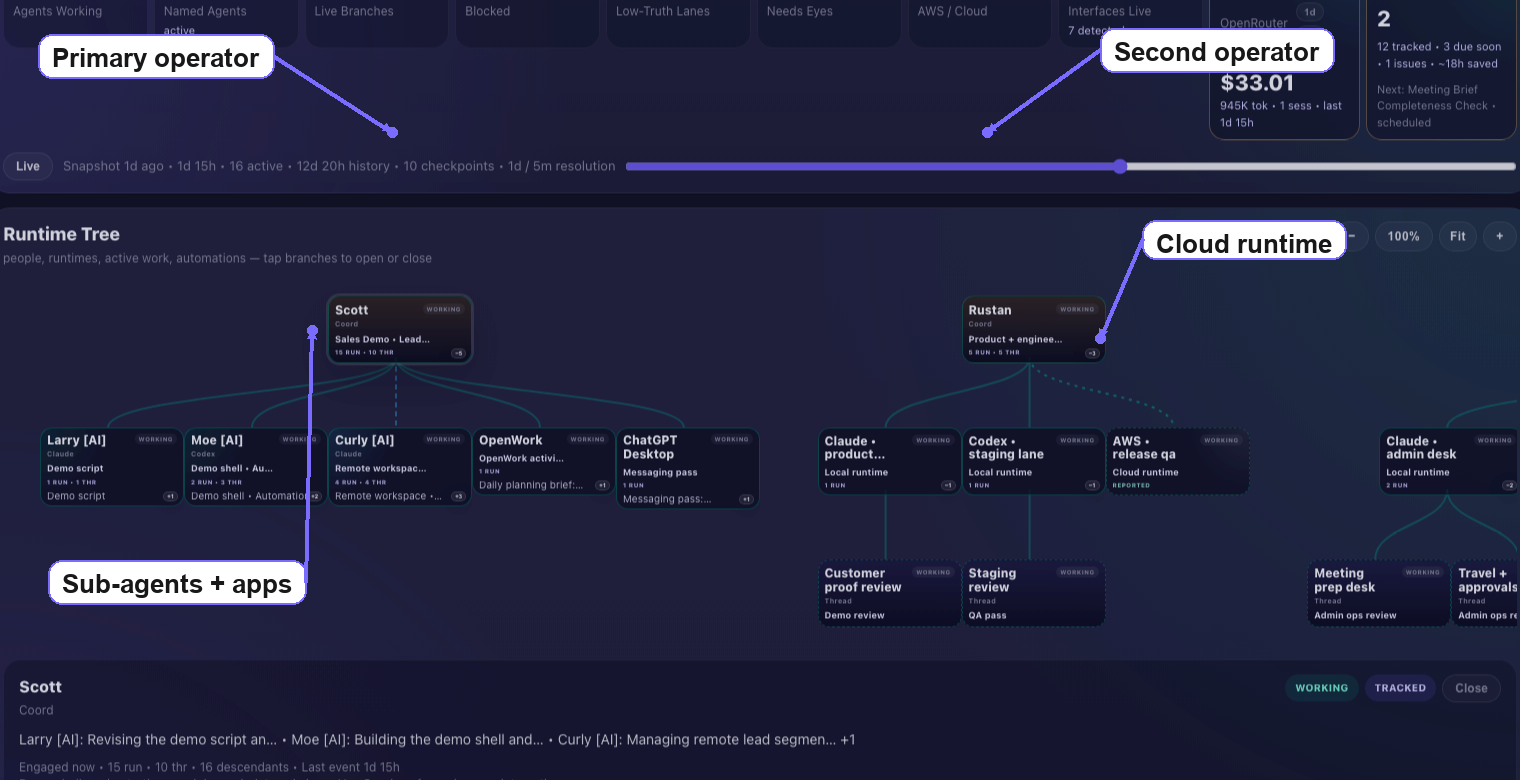Select the Moe [AI] Codex node
This screenshot has height=780, width=1520.
pyautogui.click(x=255, y=467)
